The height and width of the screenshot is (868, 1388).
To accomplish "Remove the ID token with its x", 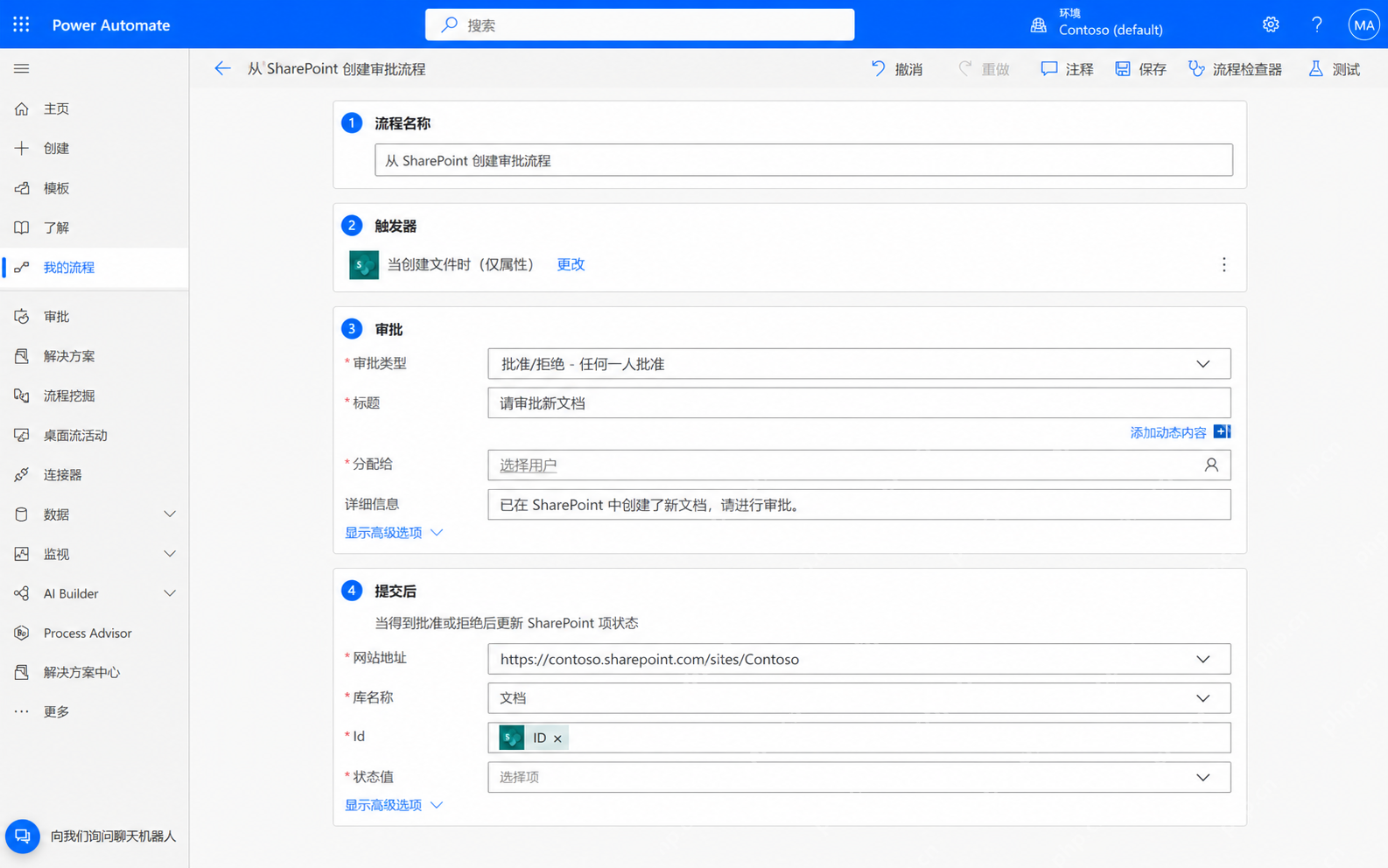I will [557, 738].
